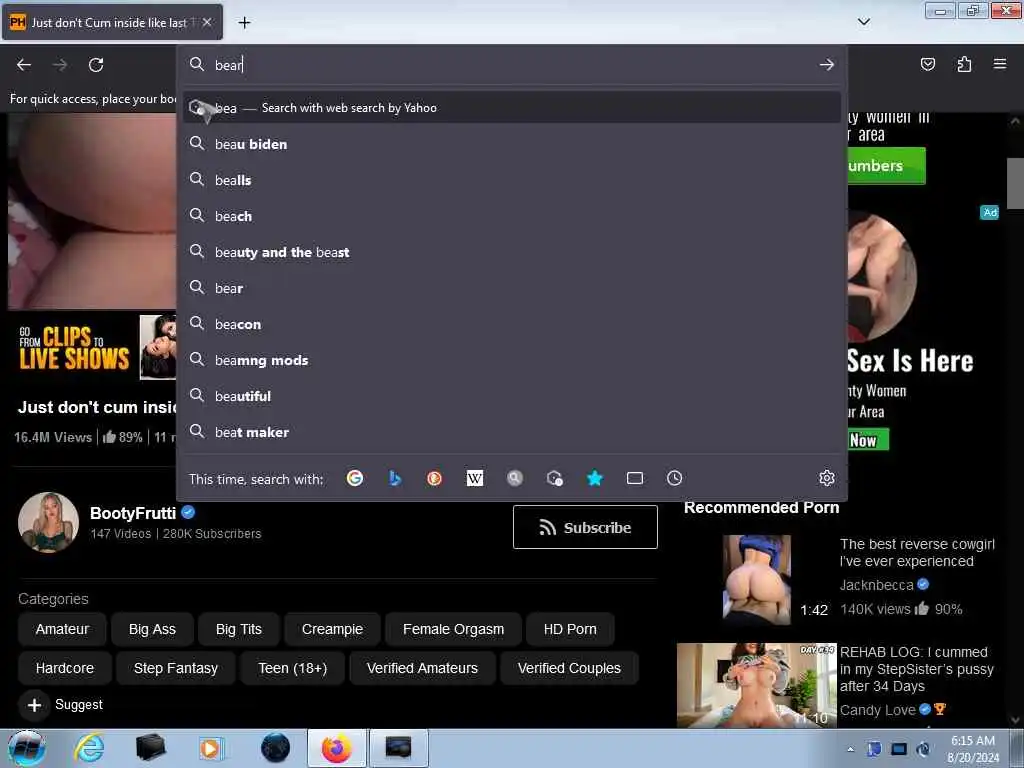Go back to the previous page

[24, 65]
